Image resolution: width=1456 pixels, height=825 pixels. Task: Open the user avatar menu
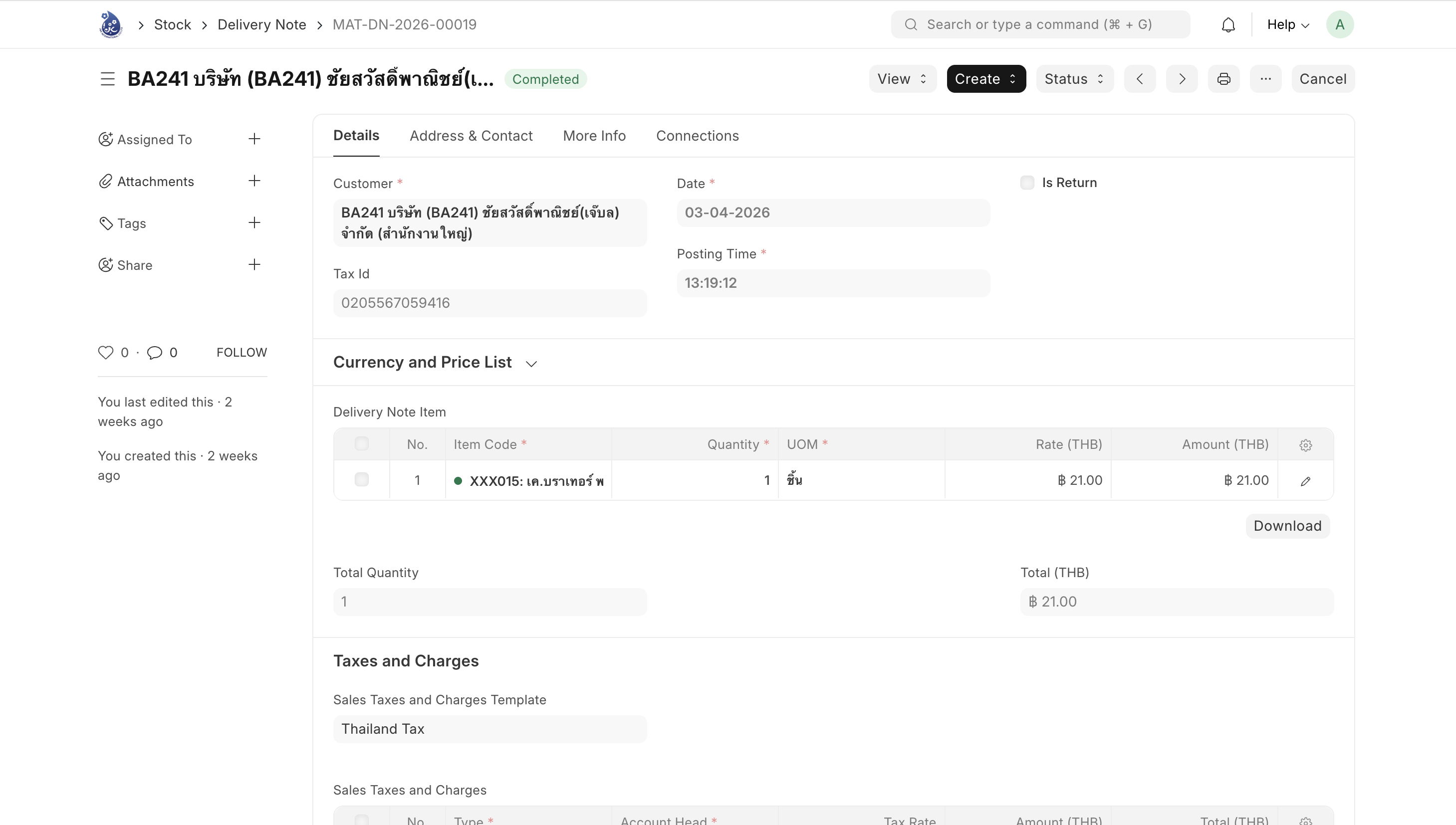click(1340, 24)
